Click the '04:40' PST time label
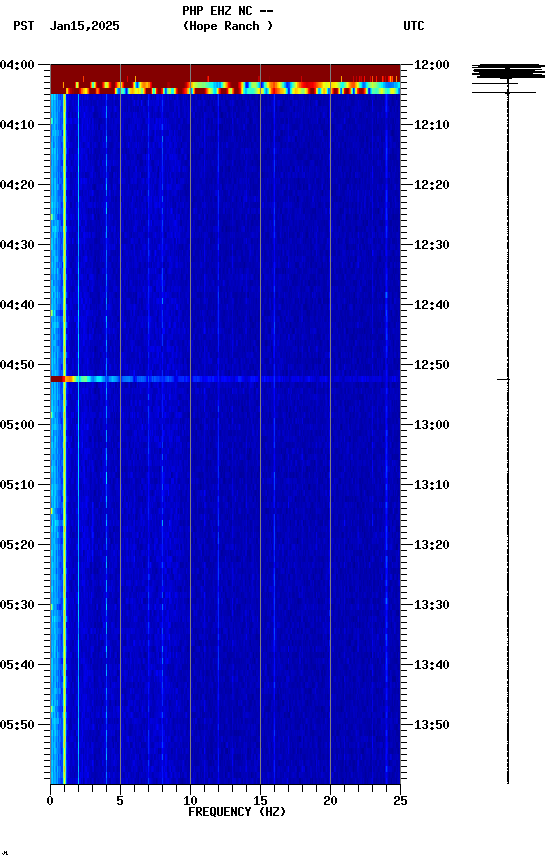The width and height of the screenshot is (552, 864). (17, 305)
